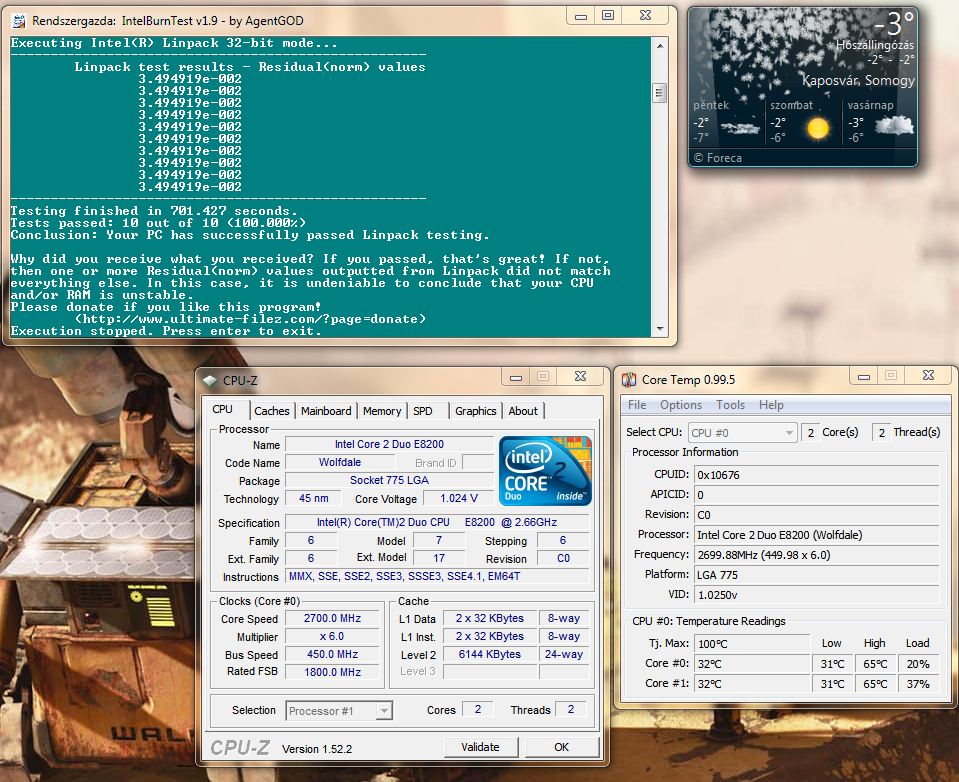The image size is (959, 782).
Task: Open the About tab in CPU-Z
Action: coord(523,411)
